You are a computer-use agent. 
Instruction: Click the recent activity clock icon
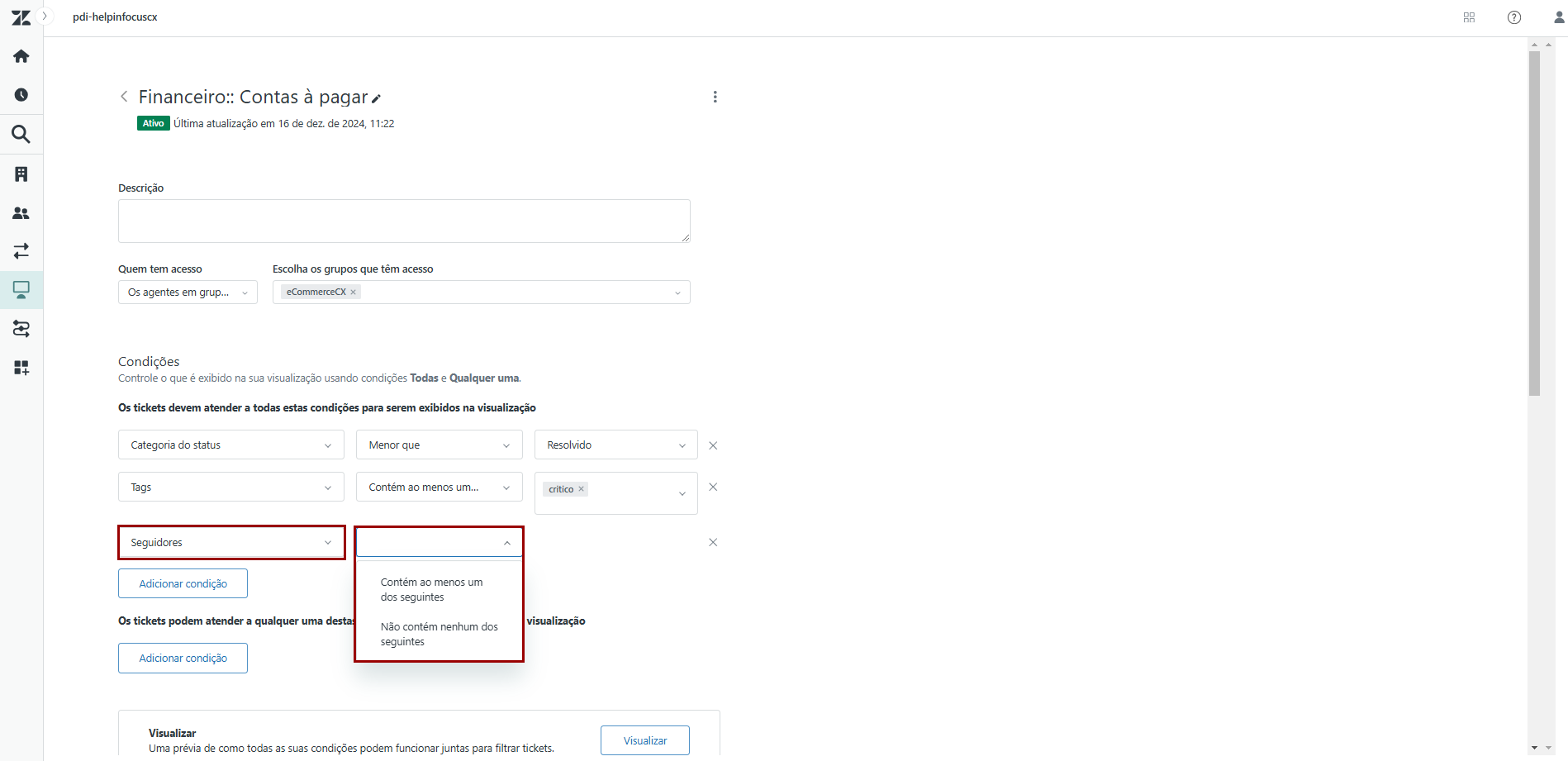tap(21, 95)
